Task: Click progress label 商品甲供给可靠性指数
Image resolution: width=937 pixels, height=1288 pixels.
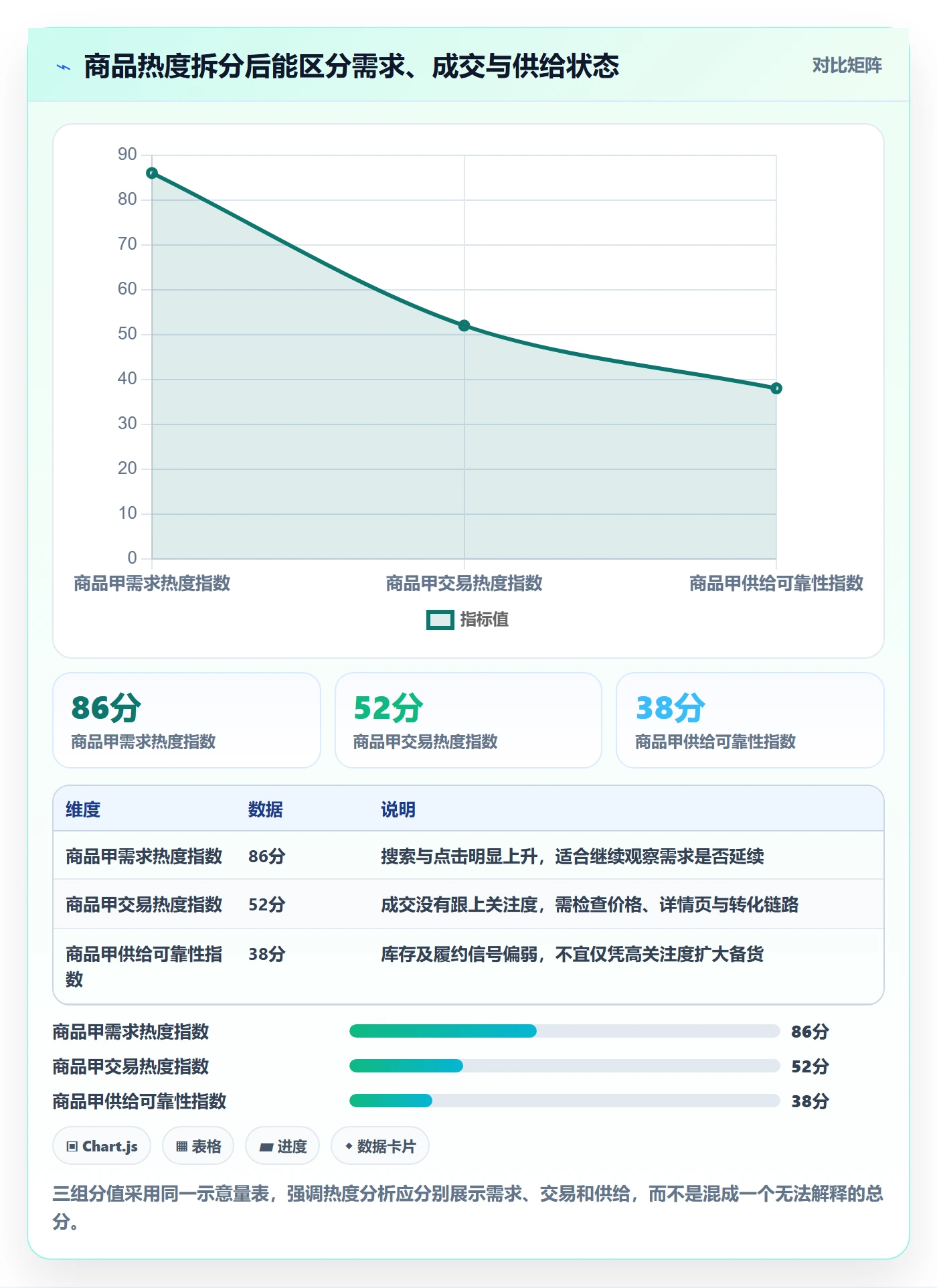Action: pyautogui.click(x=140, y=1101)
